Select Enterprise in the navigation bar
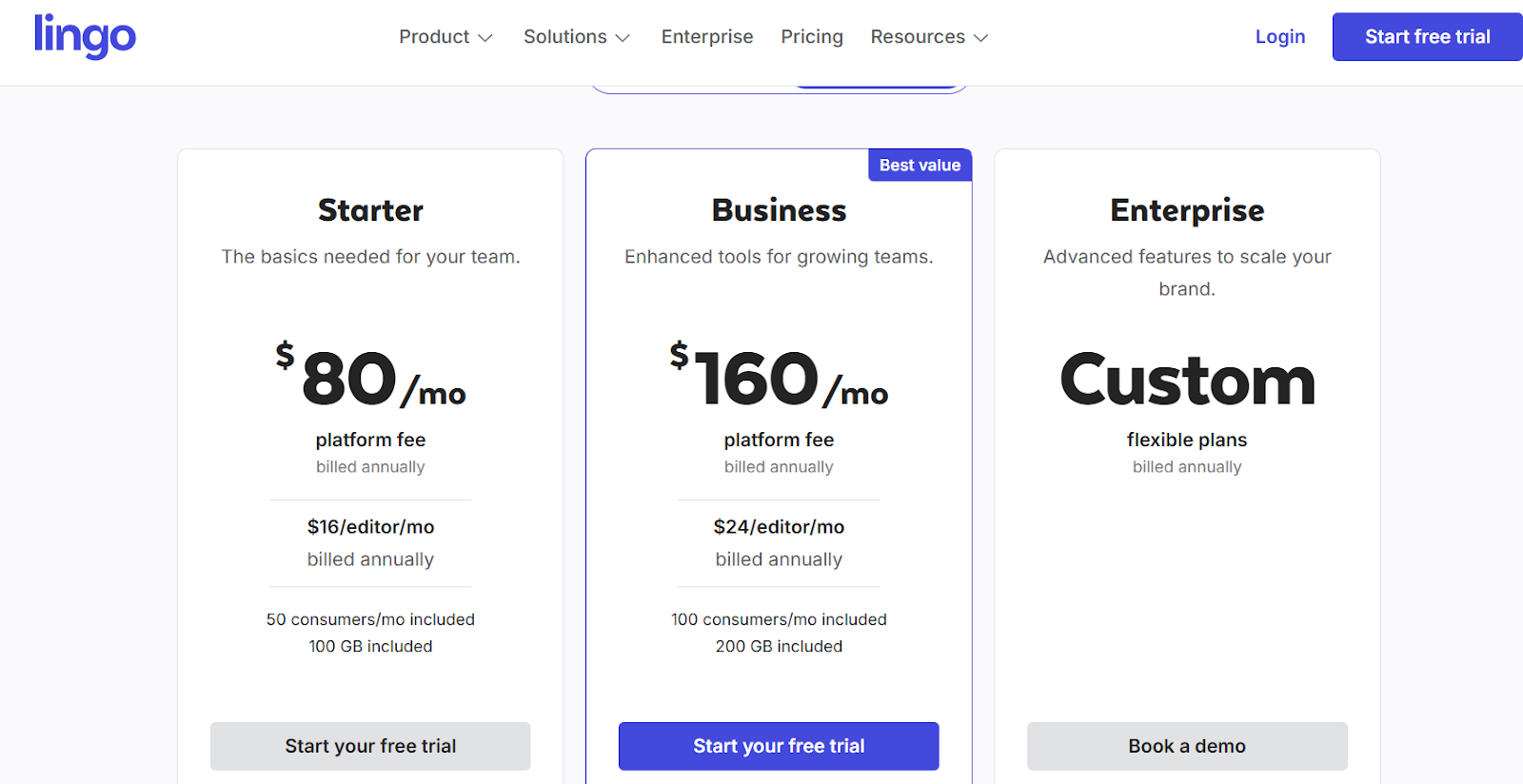1523x784 pixels. pyautogui.click(x=706, y=36)
